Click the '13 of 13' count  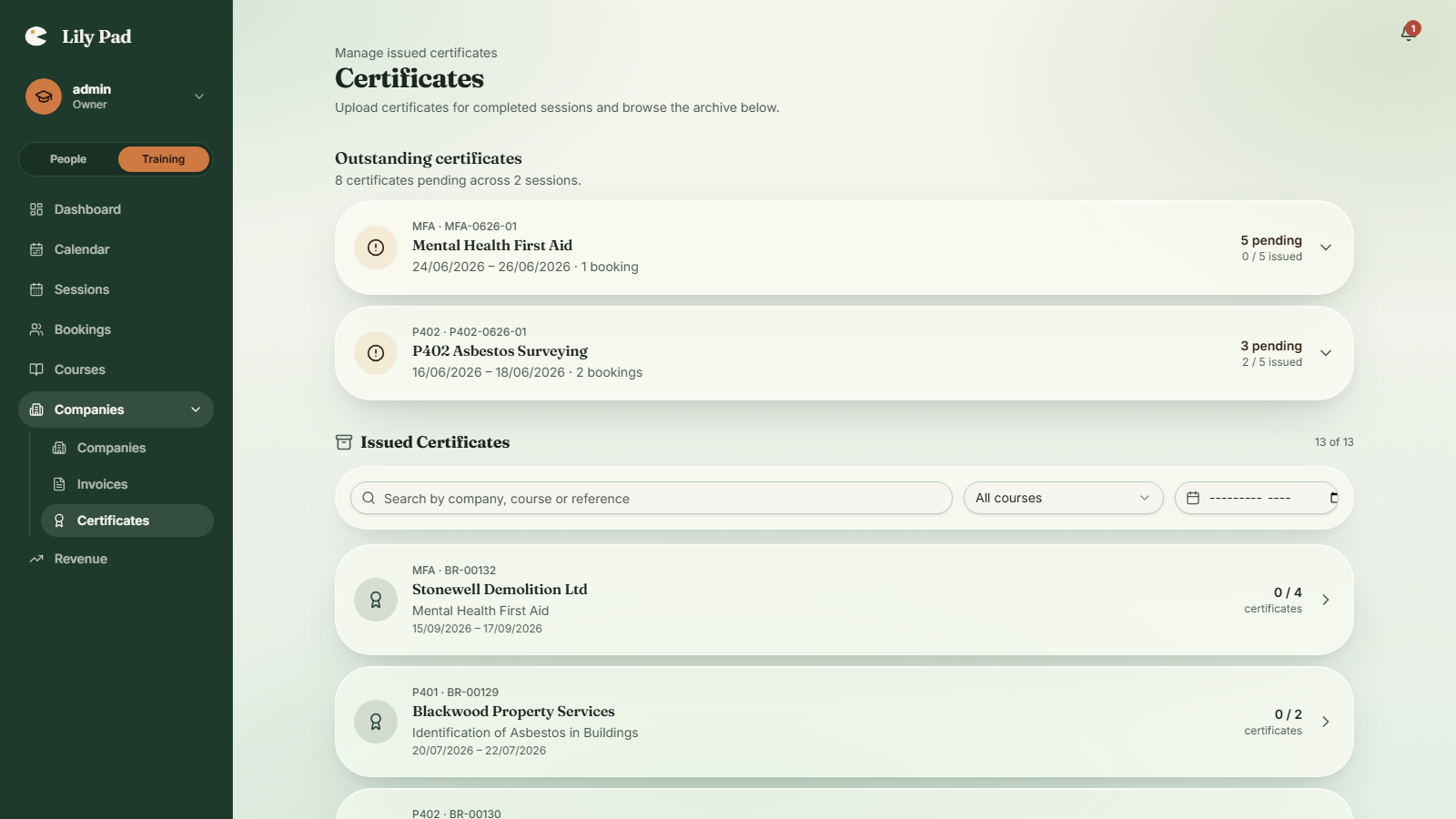click(x=1334, y=442)
